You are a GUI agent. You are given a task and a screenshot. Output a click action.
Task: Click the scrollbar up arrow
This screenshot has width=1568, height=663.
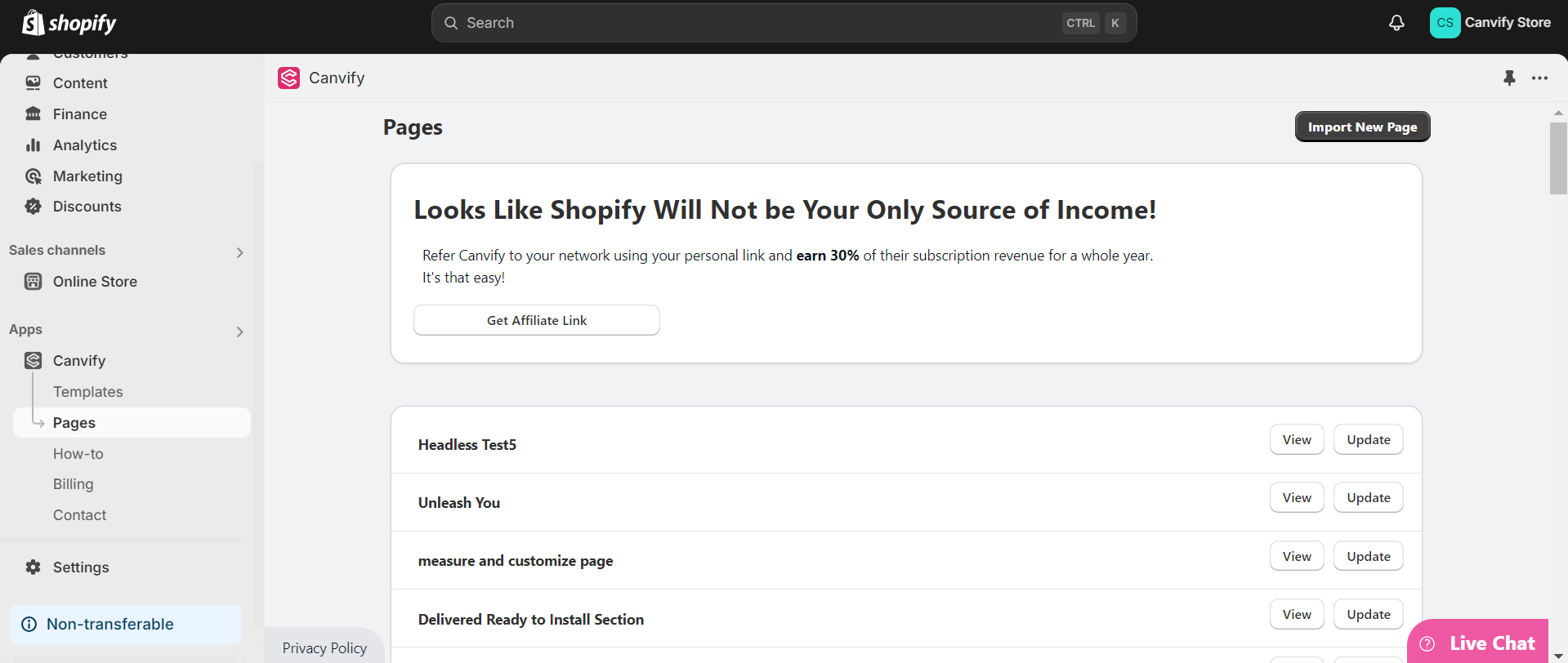(x=1558, y=113)
